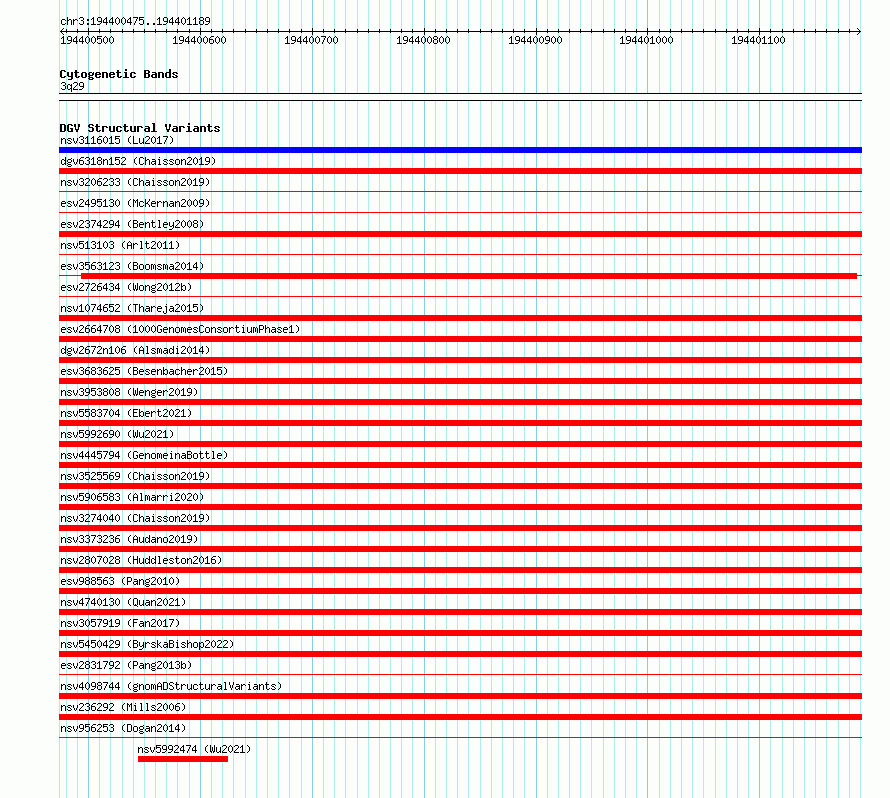The width and height of the screenshot is (890, 798).
Task: Select nsv4740130 (Quan2021) entry
Action: [x=123, y=602]
